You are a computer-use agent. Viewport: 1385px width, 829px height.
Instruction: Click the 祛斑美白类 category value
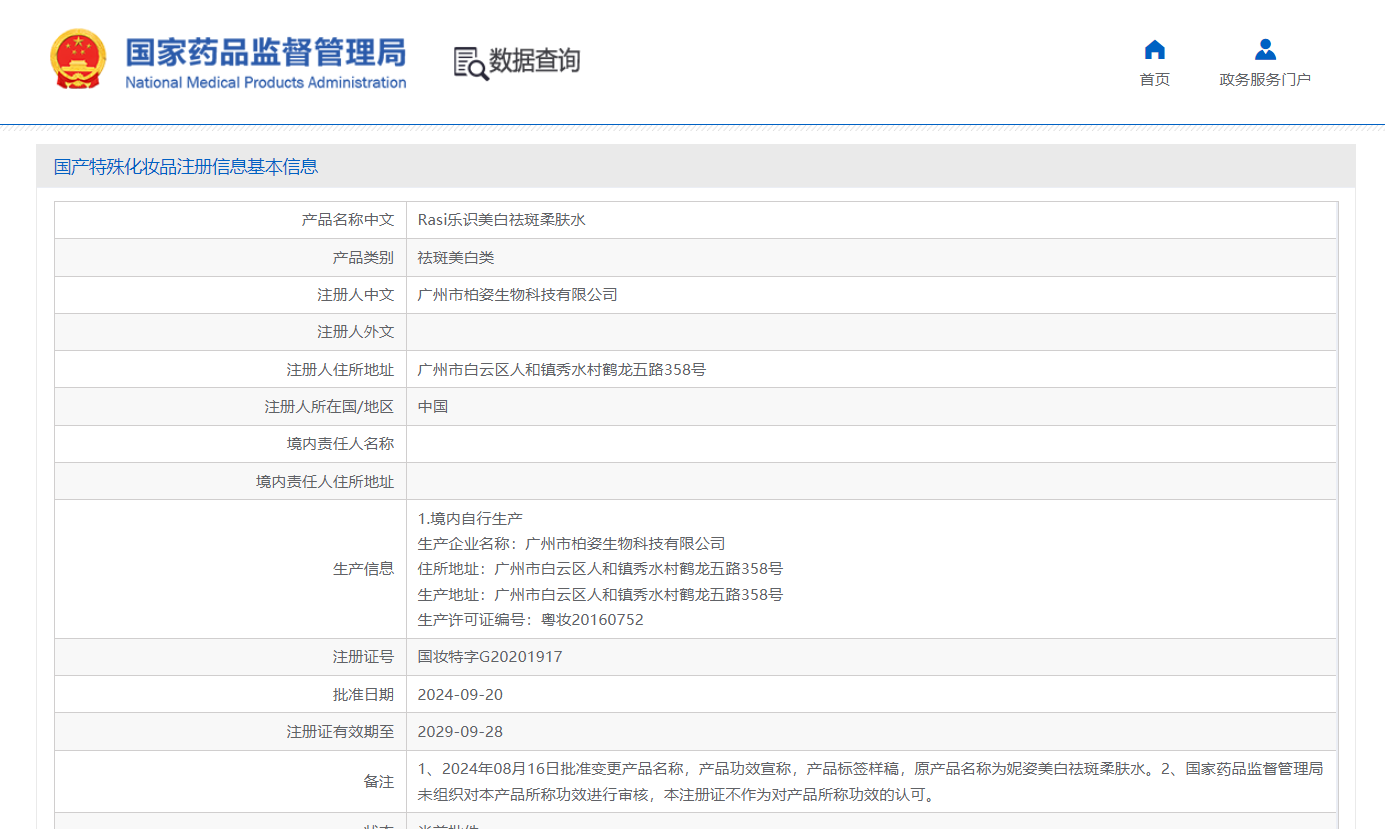456,258
